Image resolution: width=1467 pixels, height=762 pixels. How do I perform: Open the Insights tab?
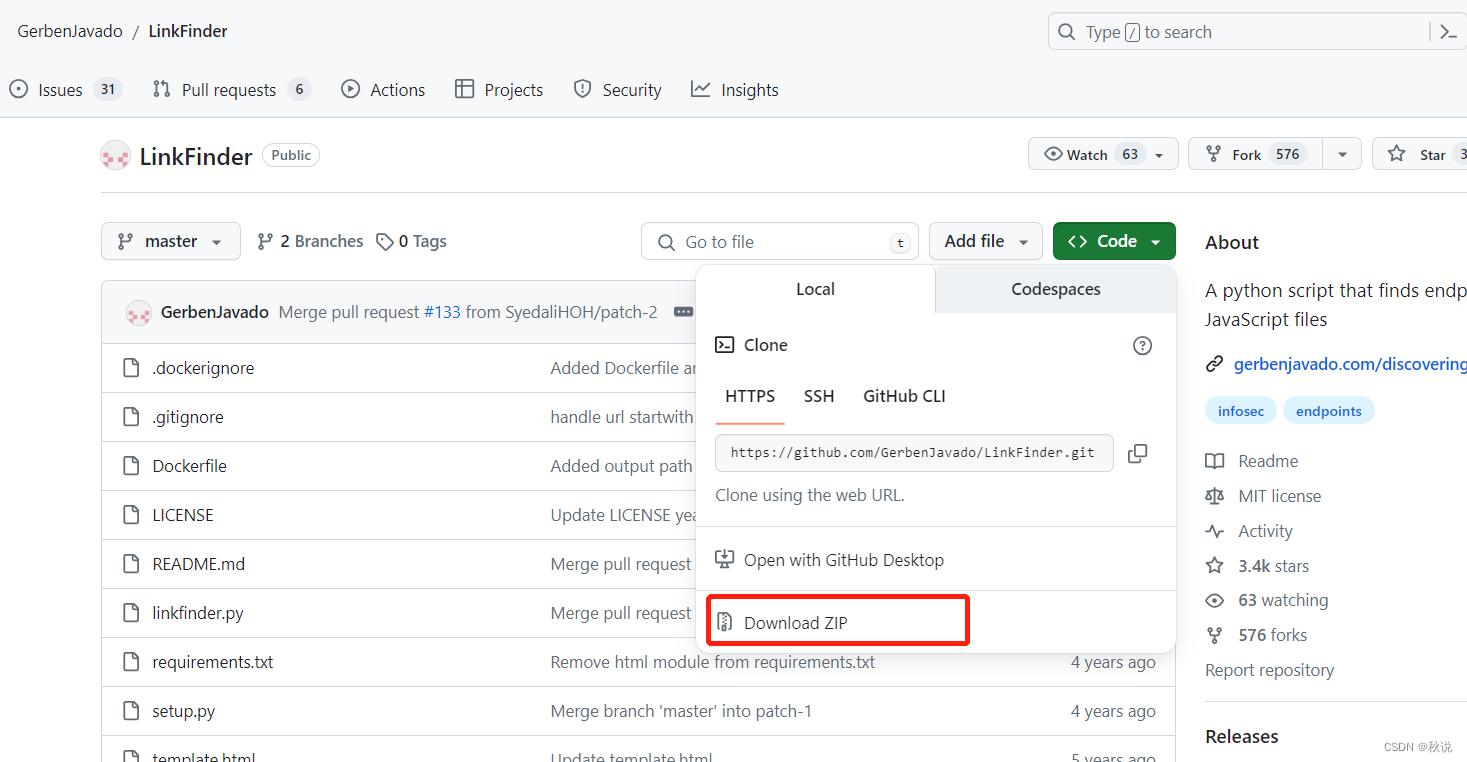click(x=734, y=90)
